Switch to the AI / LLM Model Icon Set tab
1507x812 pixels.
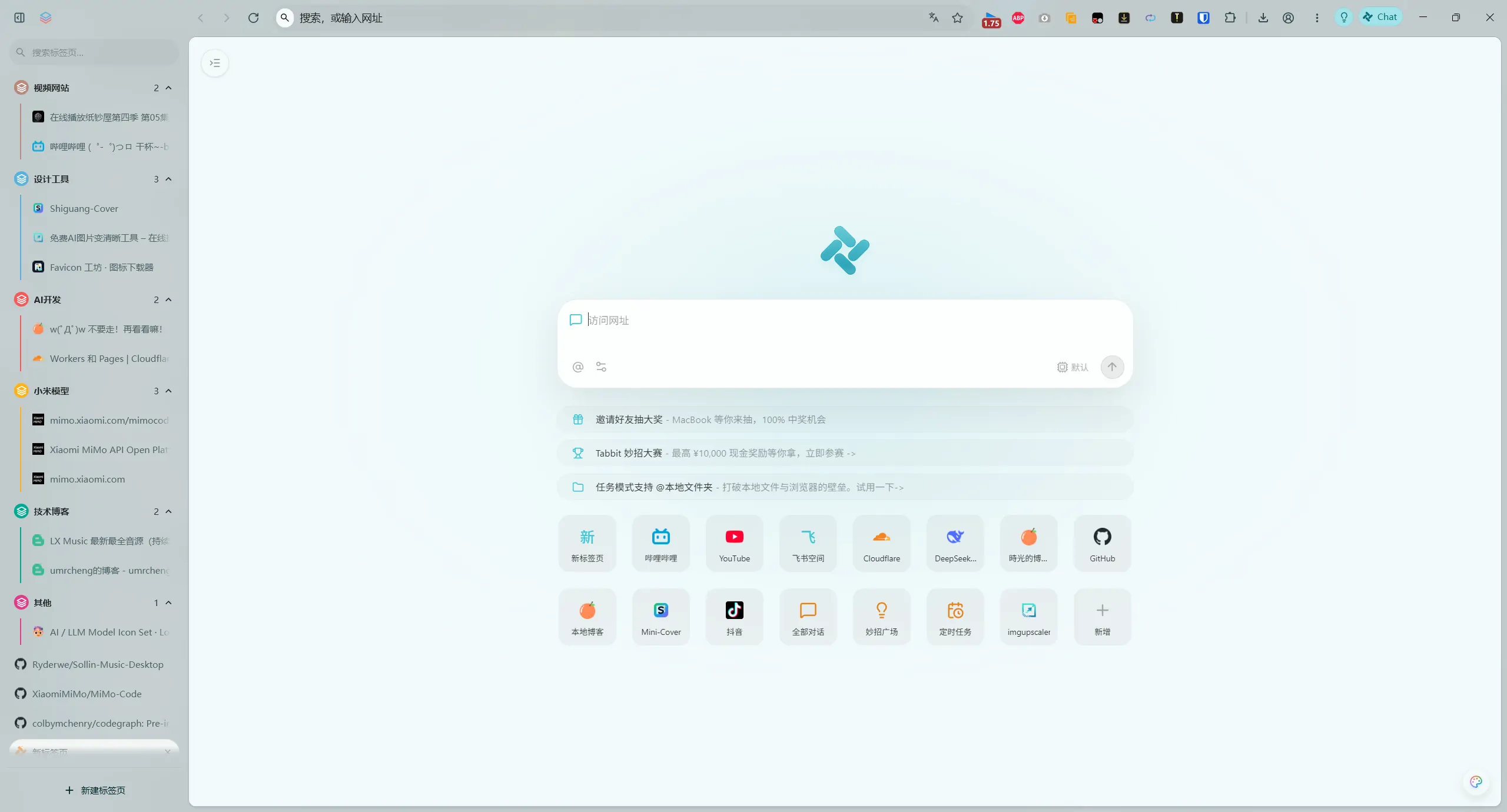pos(101,632)
